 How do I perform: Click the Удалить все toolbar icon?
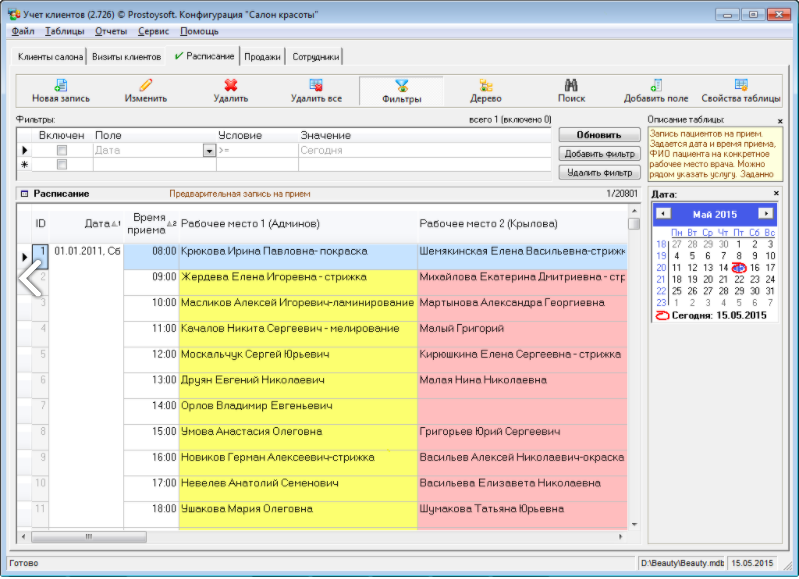click(x=316, y=86)
